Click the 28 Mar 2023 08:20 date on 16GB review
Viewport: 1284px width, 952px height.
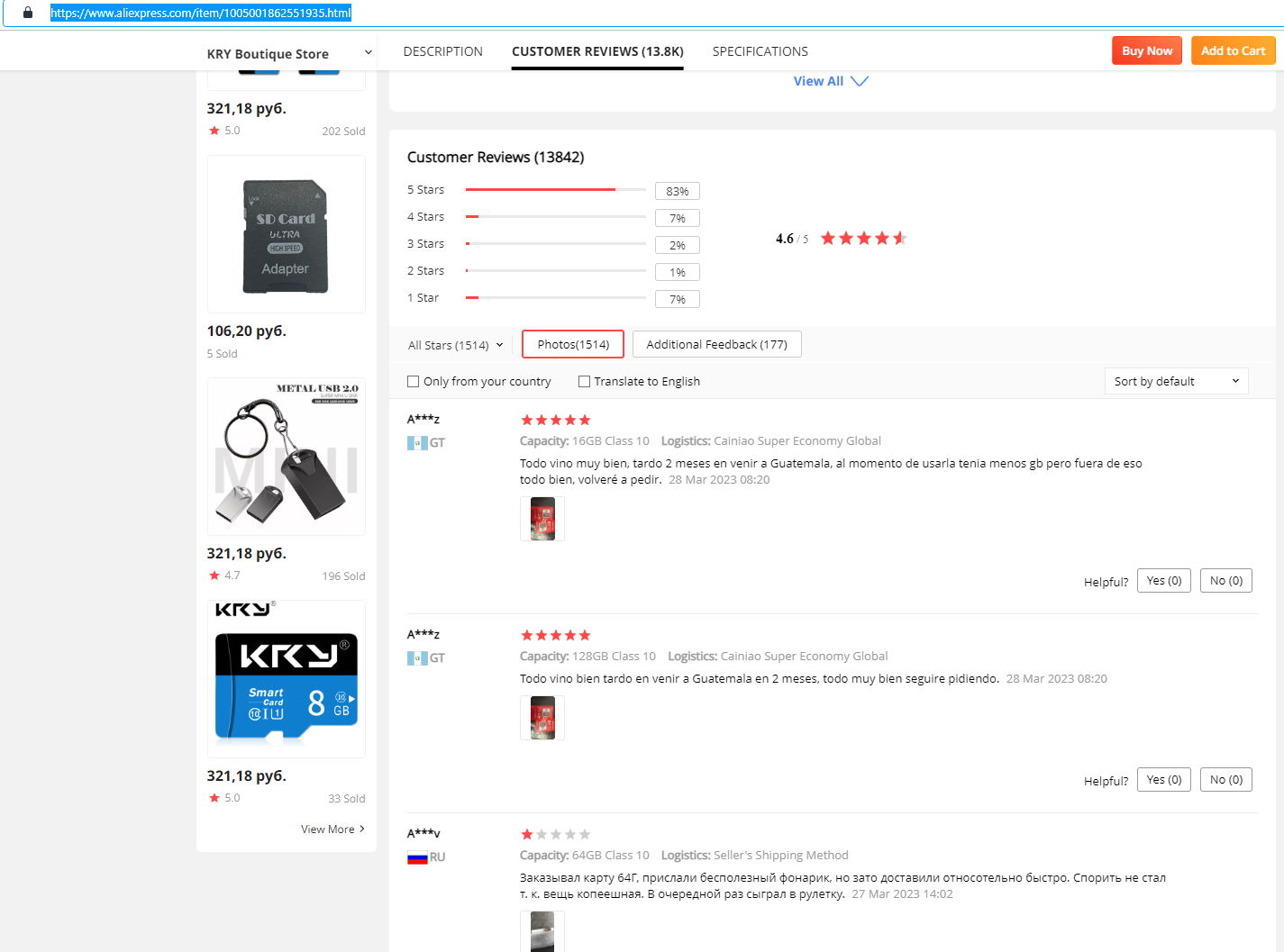click(719, 480)
